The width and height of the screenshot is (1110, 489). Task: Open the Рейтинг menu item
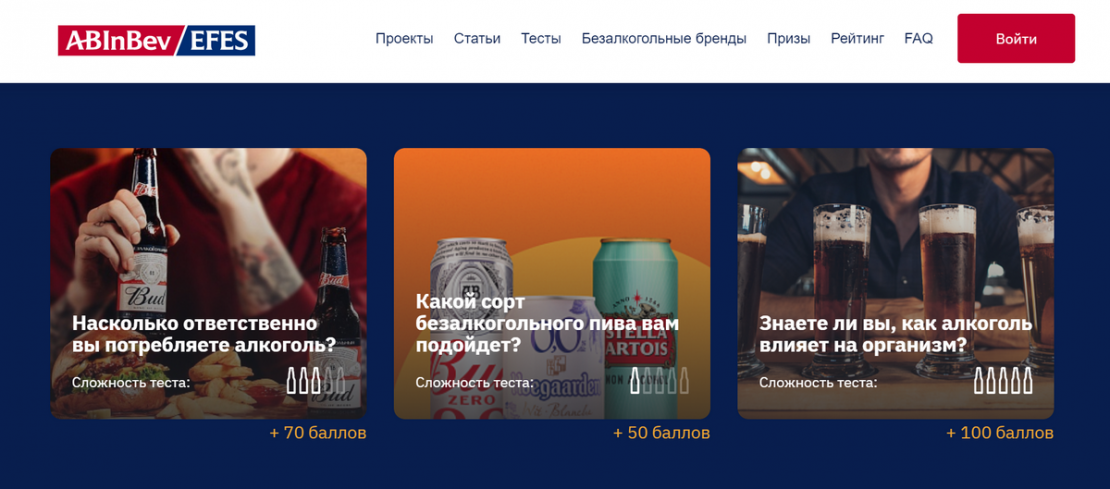click(x=857, y=39)
